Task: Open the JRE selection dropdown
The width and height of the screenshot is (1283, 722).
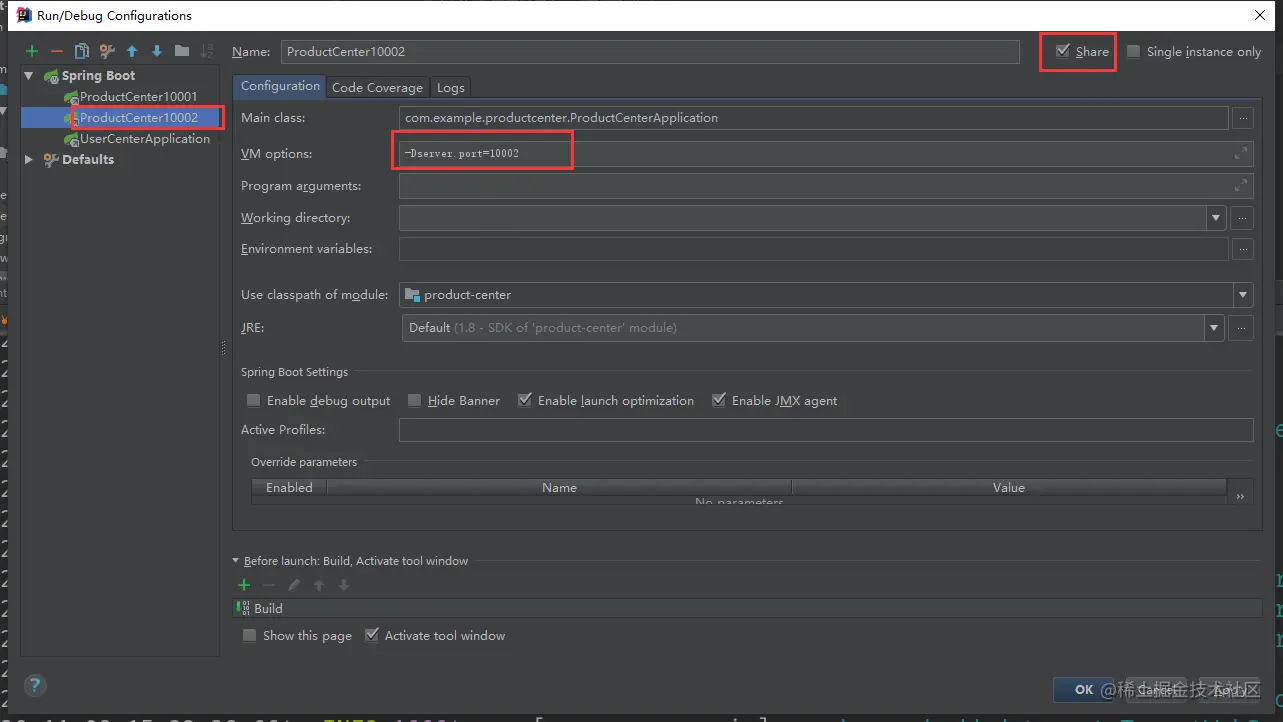Action: (1215, 327)
